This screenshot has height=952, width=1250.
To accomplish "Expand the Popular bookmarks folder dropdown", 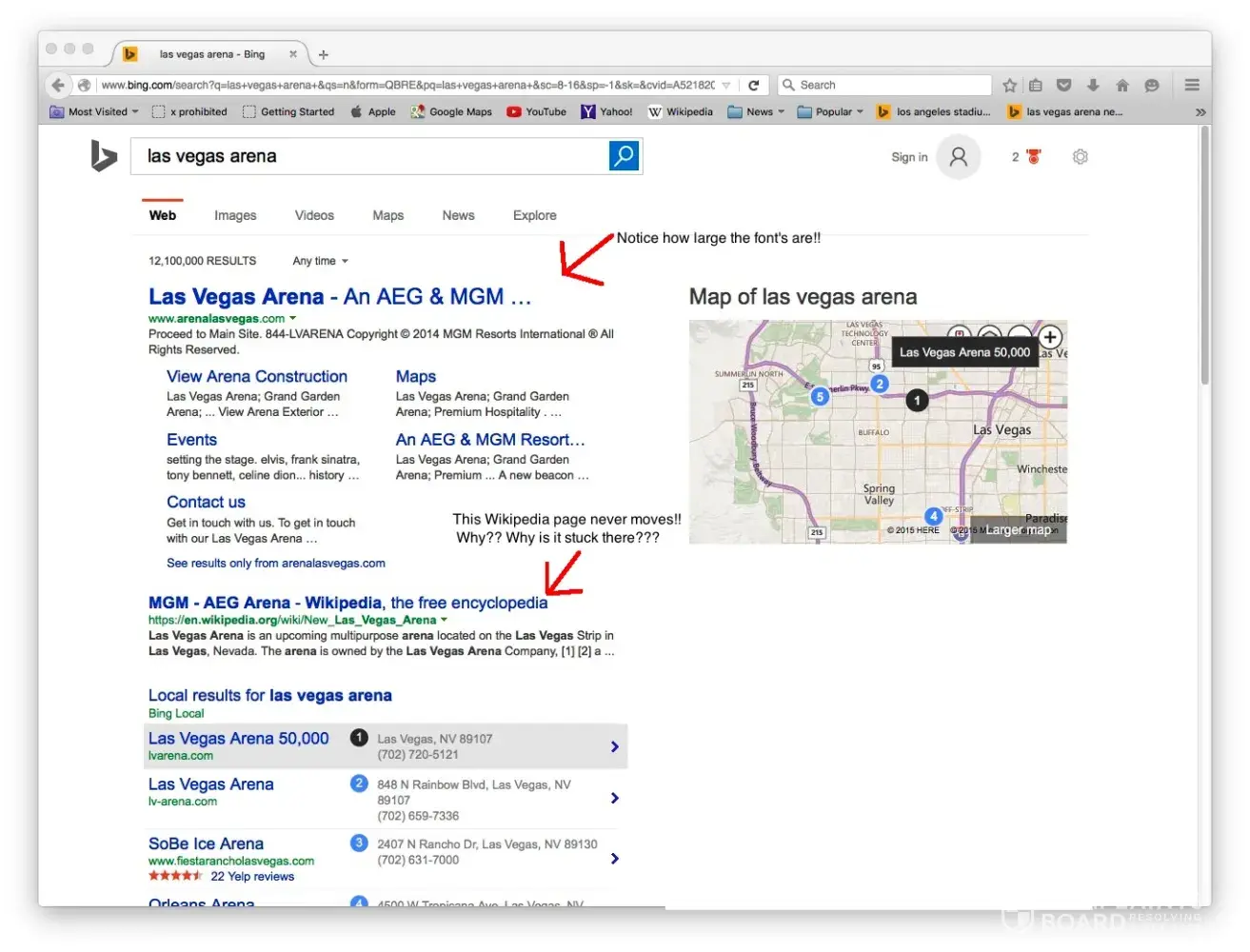I will point(830,111).
